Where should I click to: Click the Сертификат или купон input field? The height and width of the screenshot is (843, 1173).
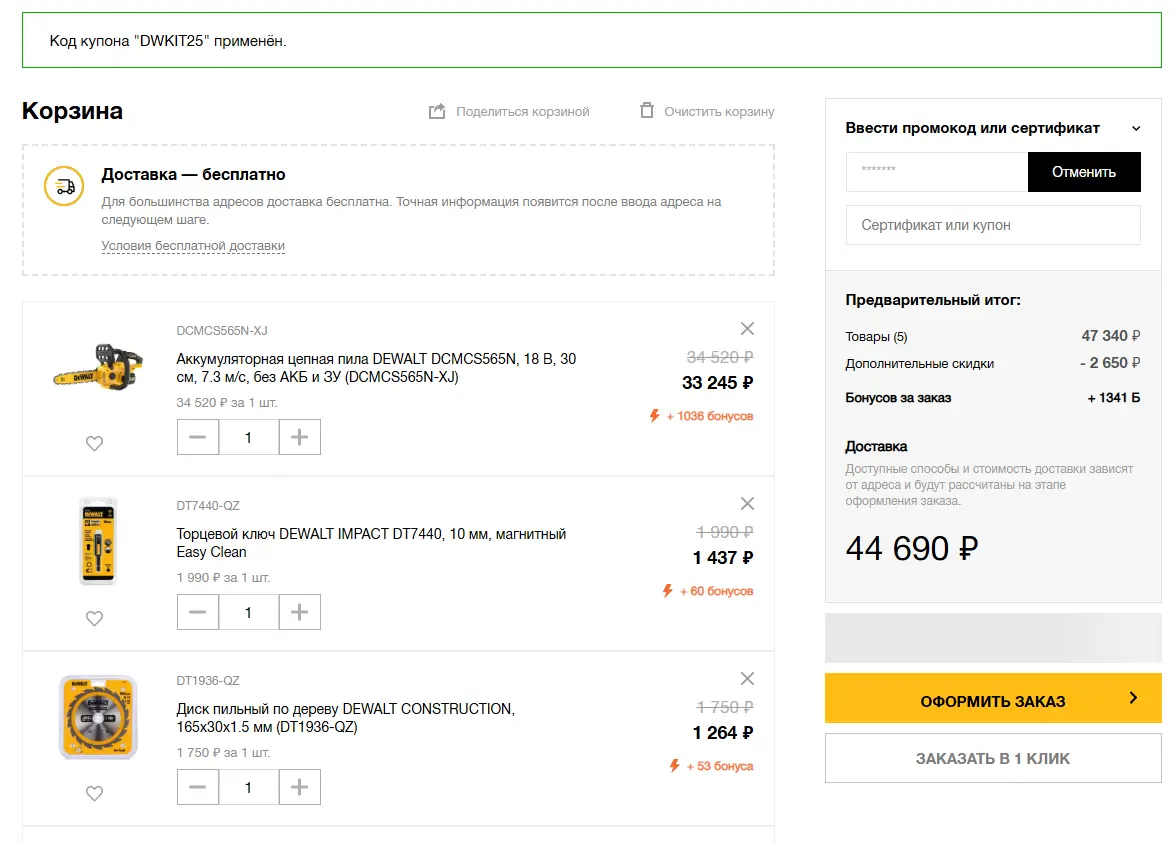pyautogui.click(x=993, y=225)
